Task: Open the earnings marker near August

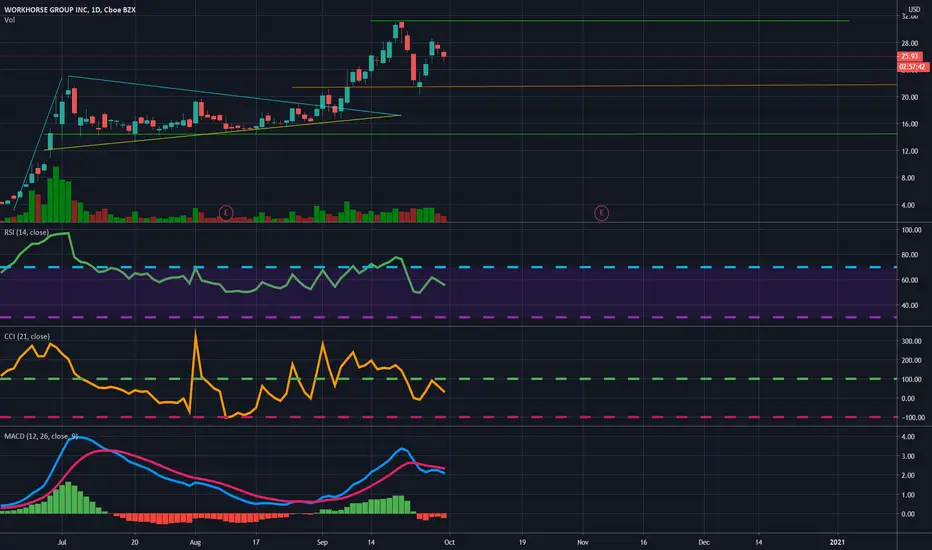Action: pyautogui.click(x=226, y=212)
